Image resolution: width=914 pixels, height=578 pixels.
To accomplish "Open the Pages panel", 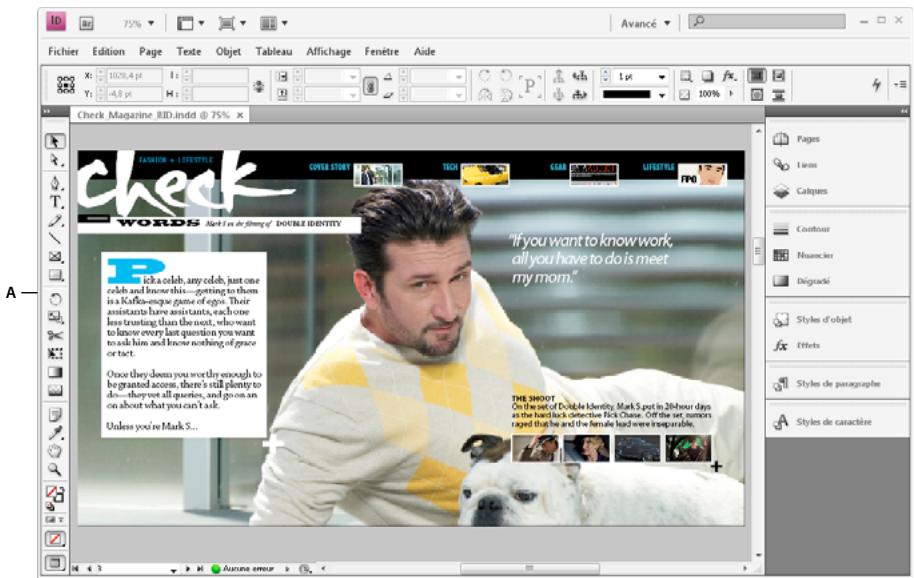I will (x=808, y=139).
